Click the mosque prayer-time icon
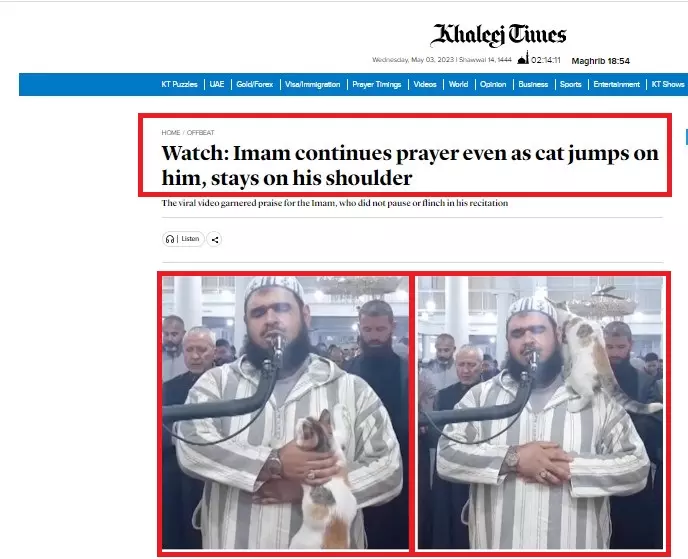The width and height of the screenshot is (688, 559). pos(523,58)
